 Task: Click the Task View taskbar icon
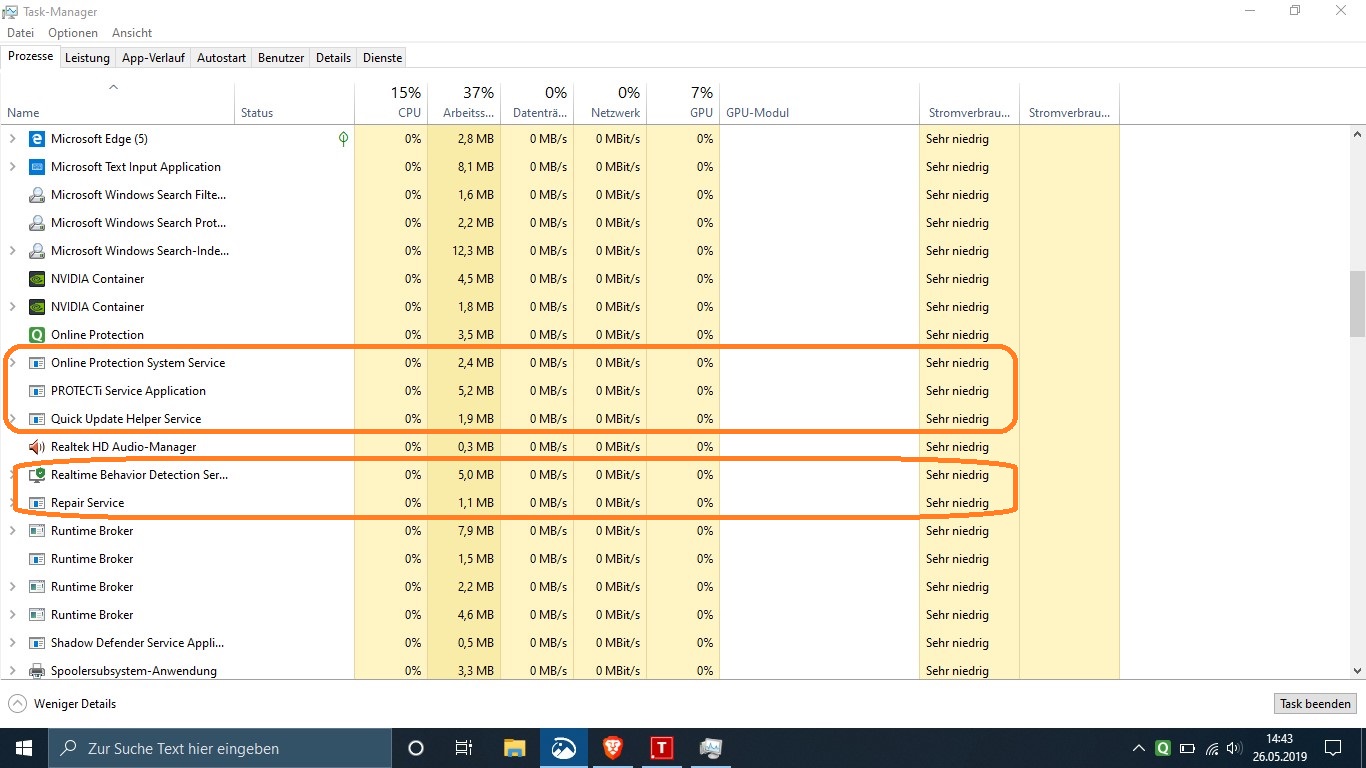[x=464, y=748]
